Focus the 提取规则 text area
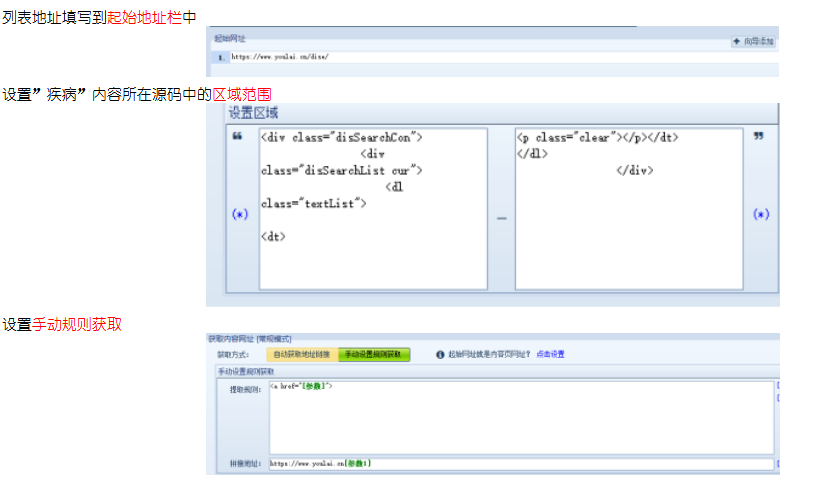The width and height of the screenshot is (818, 488). click(520, 416)
